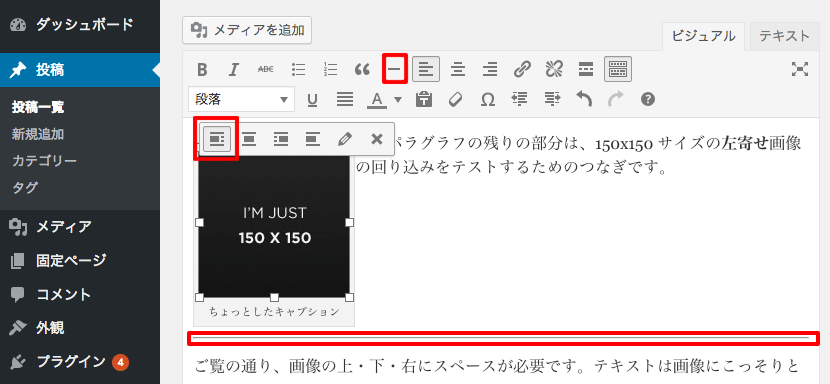Decrease the indent
This screenshot has width=830, height=384.
click(x=520, y=99)
